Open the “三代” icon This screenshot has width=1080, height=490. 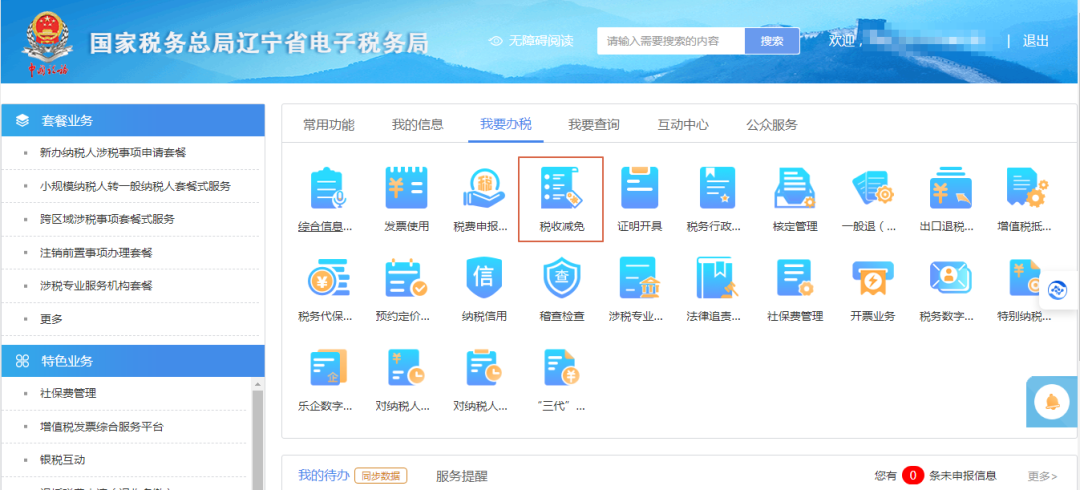(x=562, y=368)
